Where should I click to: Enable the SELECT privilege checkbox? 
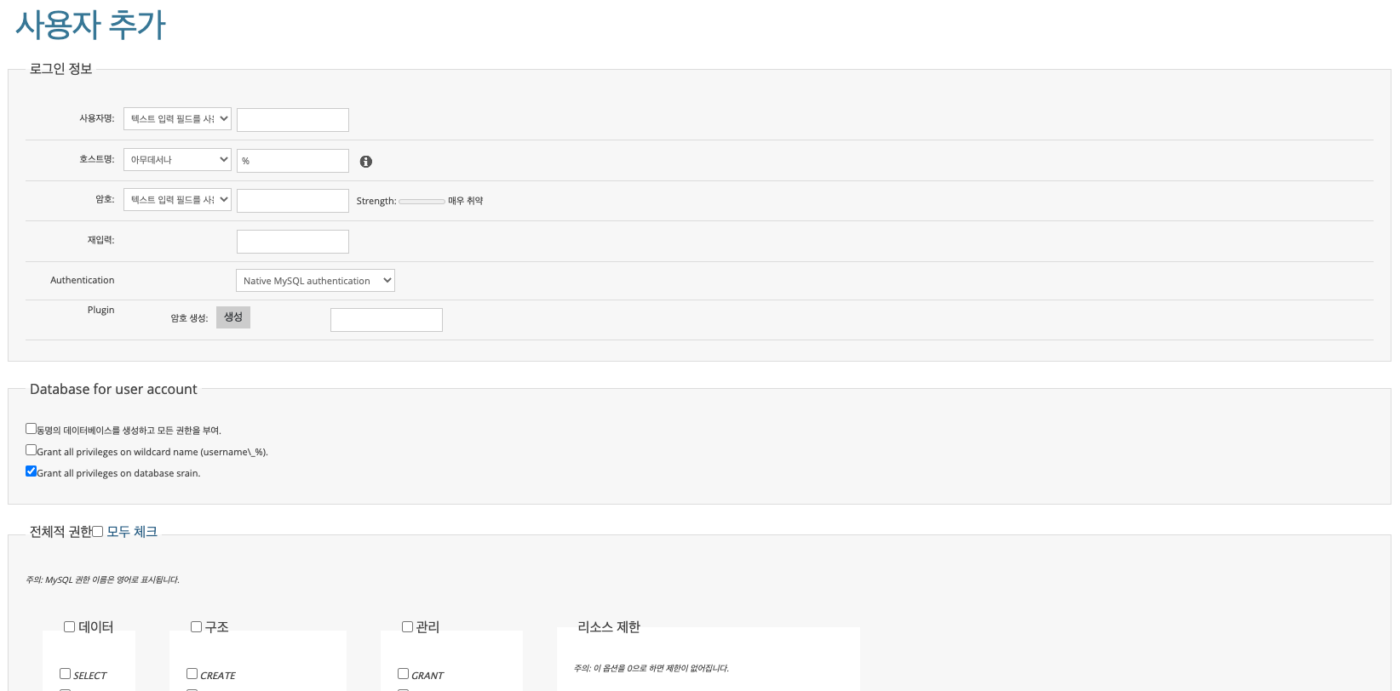coord(65,674)
